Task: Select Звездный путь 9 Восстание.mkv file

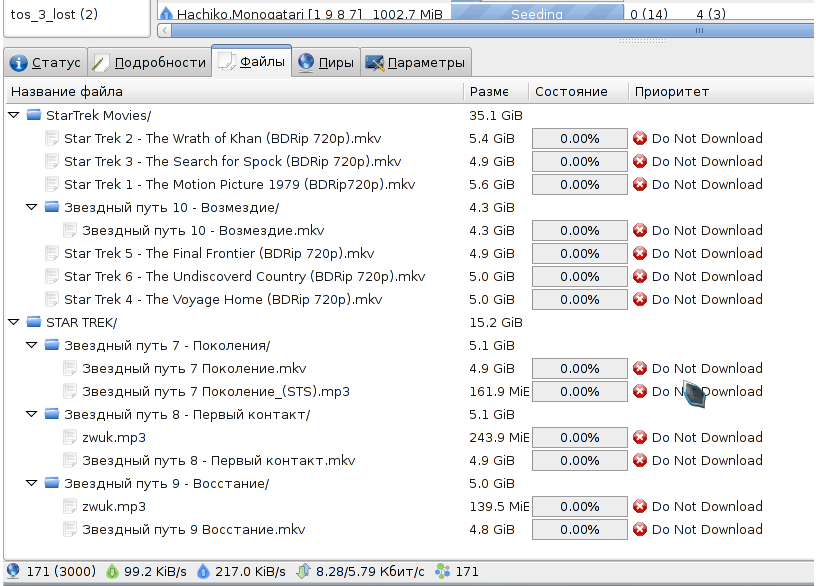Action: [x=194, y=529]
